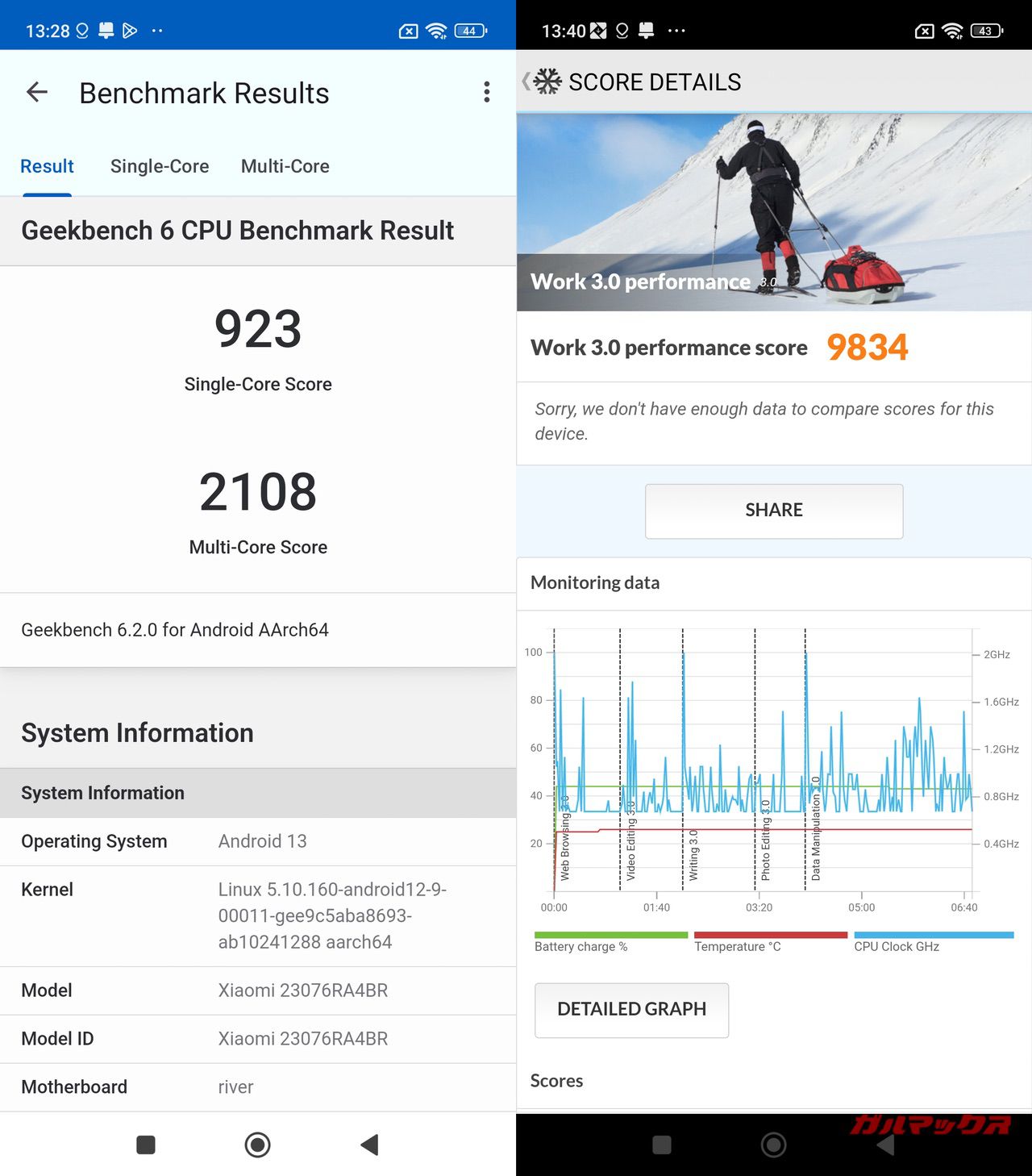Tap the Wi-Fi icon in left status bar
The height and width of the screenshot is (1176, 1032).
436,31
